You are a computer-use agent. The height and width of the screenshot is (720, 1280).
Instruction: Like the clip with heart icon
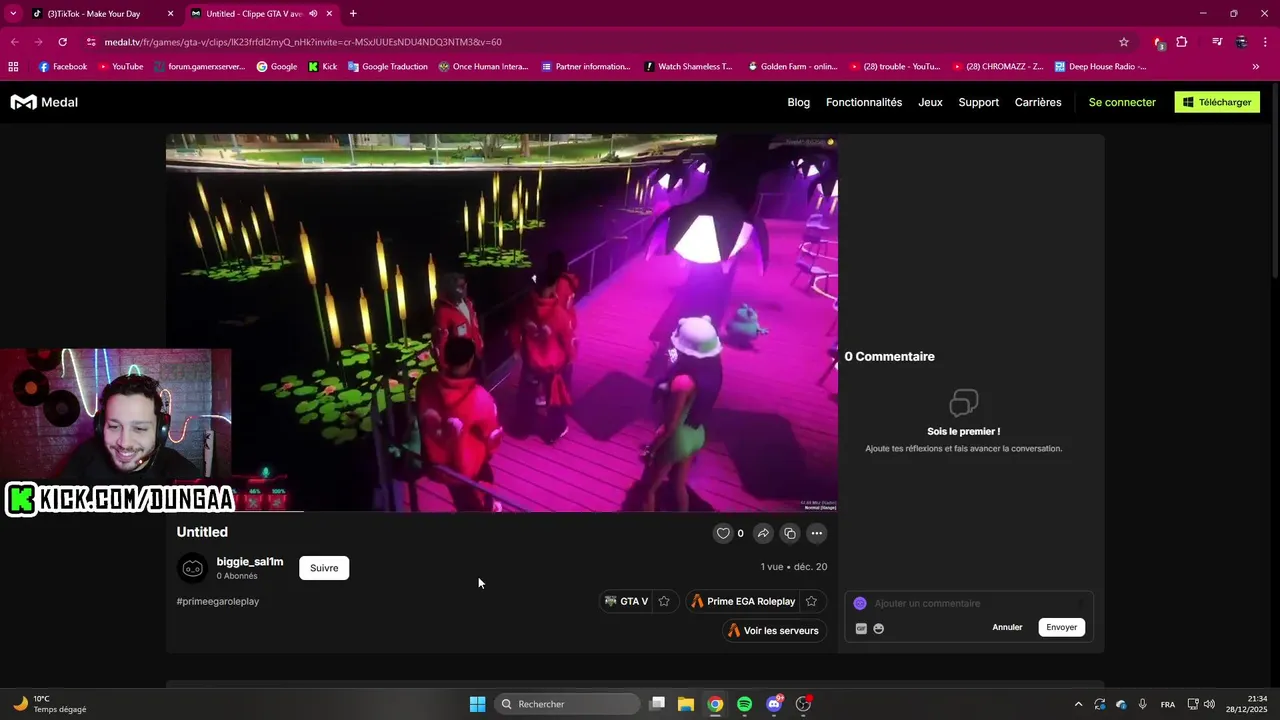pyautogui.click(x=723, y=533)
